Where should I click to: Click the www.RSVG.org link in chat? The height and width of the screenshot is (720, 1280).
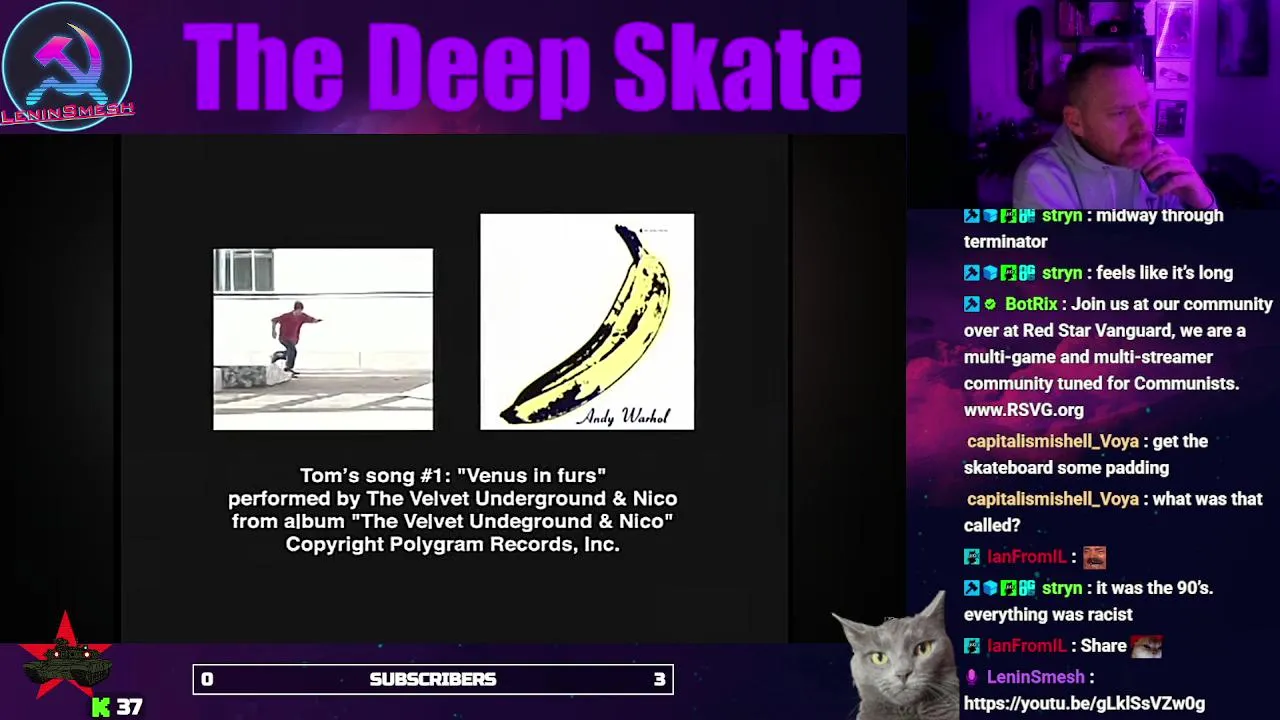pyautogui.click(x=1023, y=410)
